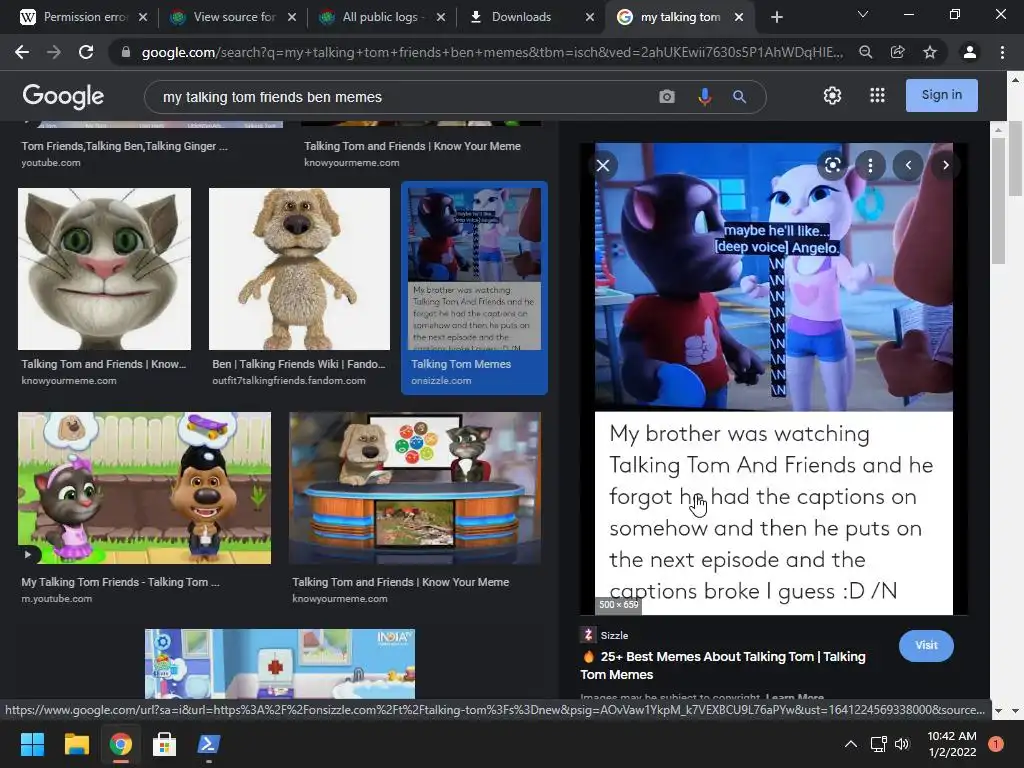Open the 25+ Best Memes About Talking Tom link
The height and width of the screenshot is (768, 1024).
click(x=724, y=665)
